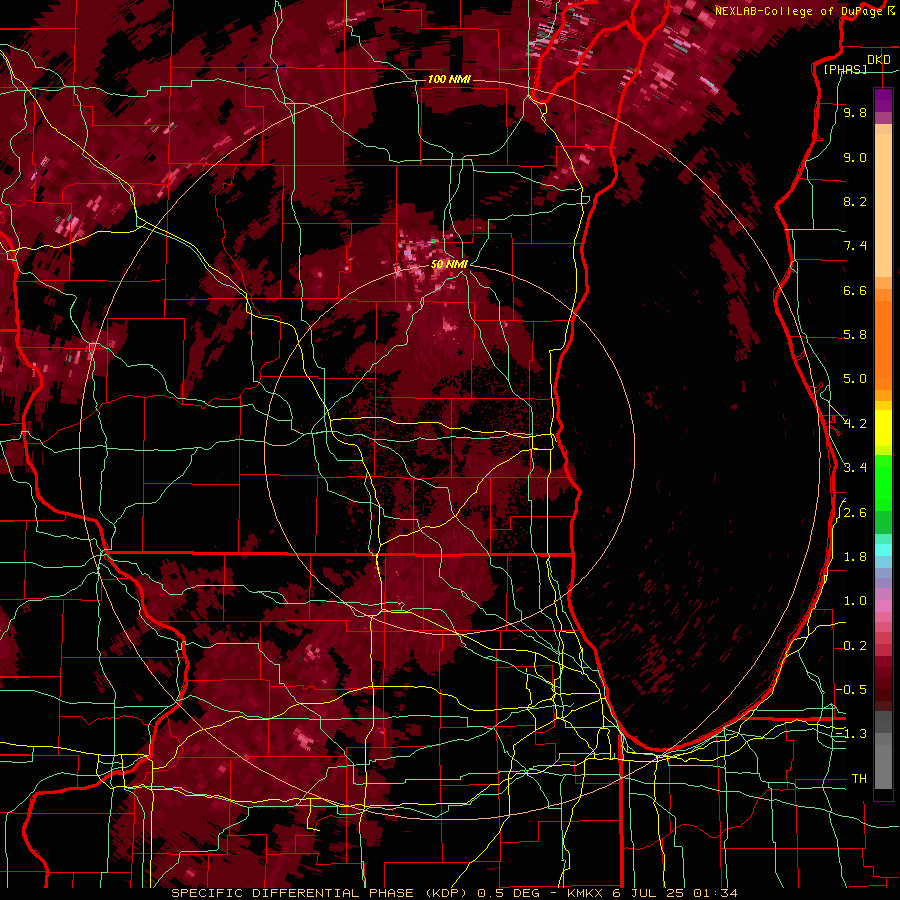Click the -0.5 legend value
Image resolution: width=900 pixels, height=900 pixels.
click(852, 689)
